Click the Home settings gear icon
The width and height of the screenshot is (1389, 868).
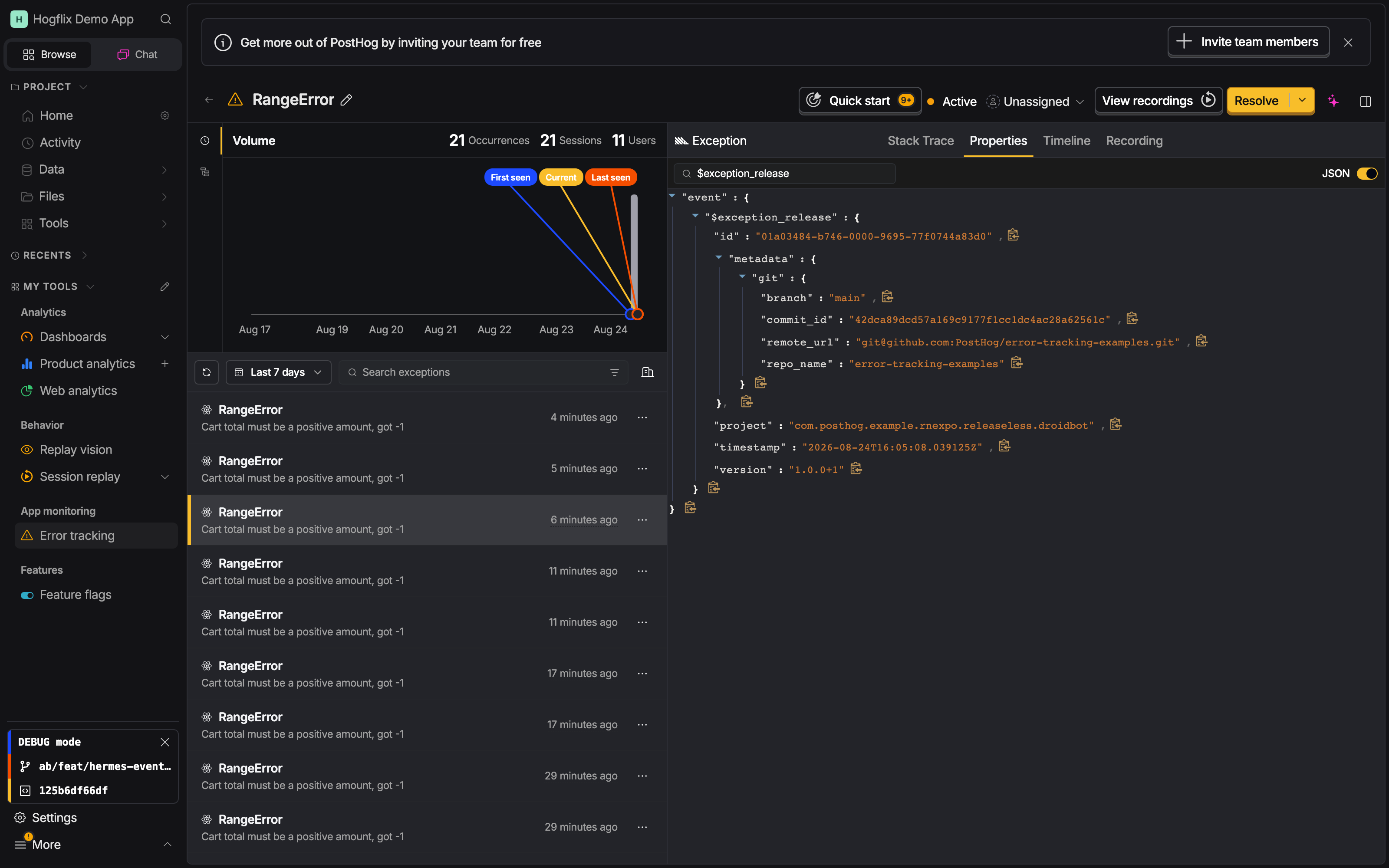[x=165, y=115]
